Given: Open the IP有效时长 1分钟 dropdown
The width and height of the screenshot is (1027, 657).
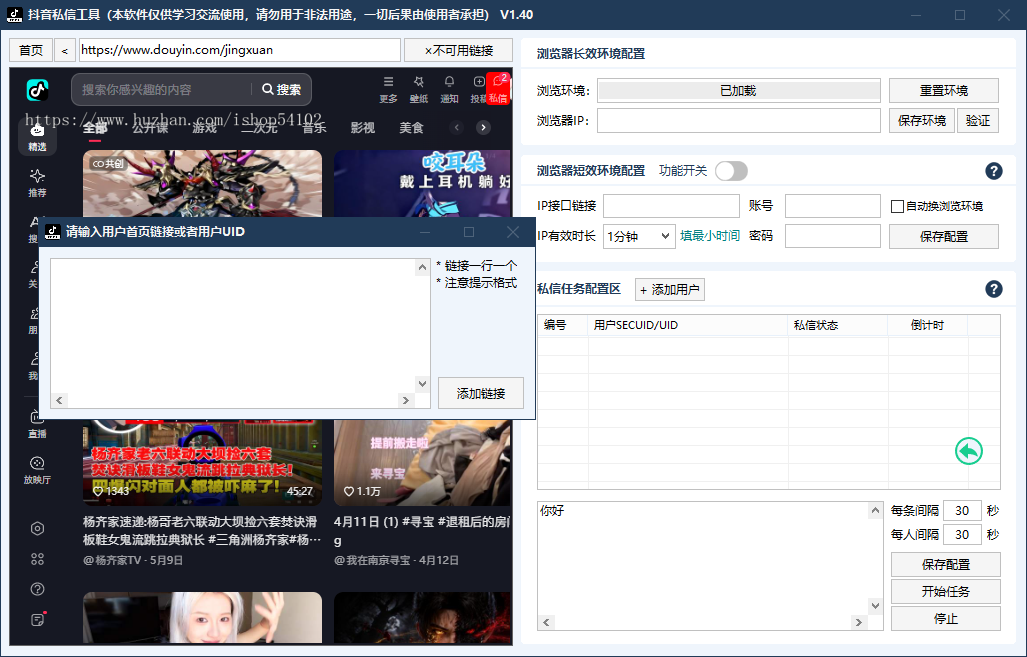Looking at the screenshot, I should [x=639, y=236].
